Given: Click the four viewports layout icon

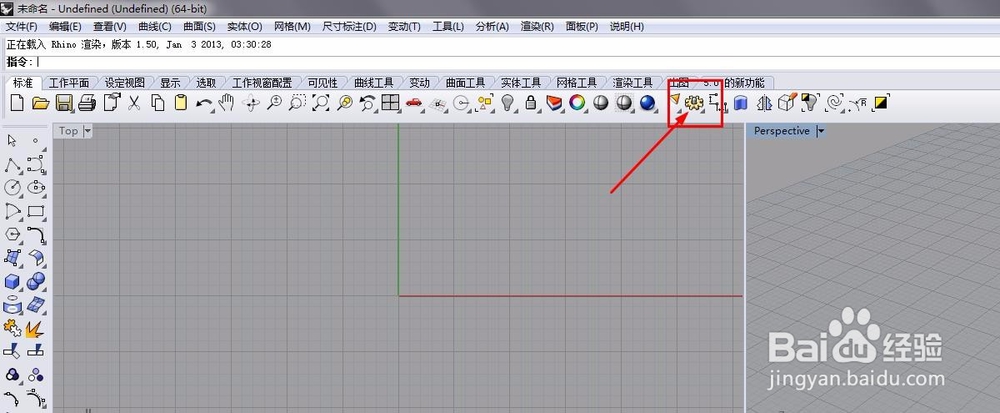Looking at the screenshot, I should coord(390,103).
